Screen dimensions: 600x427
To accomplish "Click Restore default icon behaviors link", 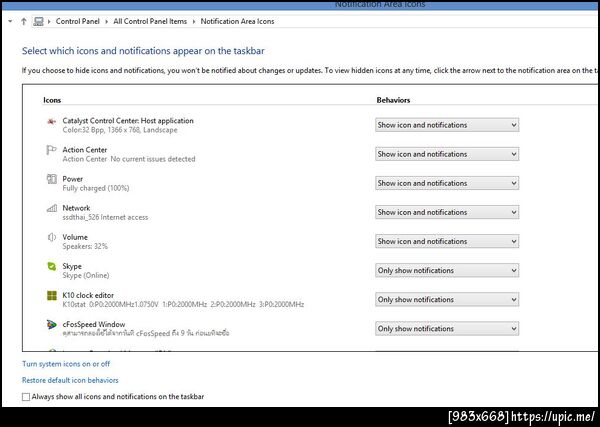I will (x=70, y=380).
